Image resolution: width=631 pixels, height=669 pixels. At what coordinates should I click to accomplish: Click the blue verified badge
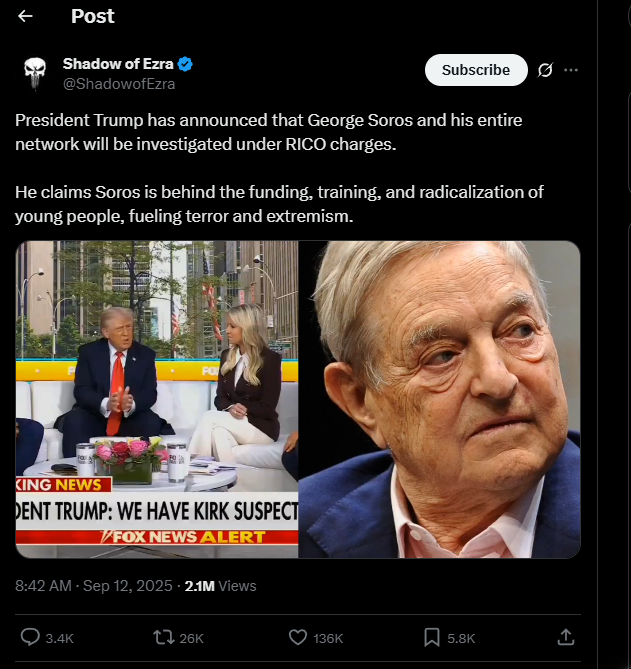pyautogui.click(x=186, y=65)
